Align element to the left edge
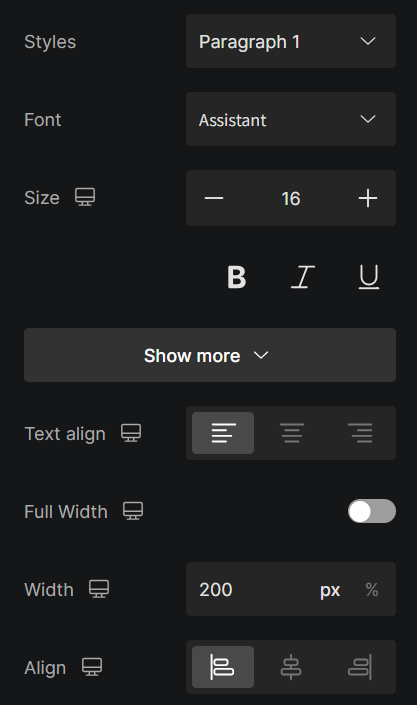 point(223,667)
